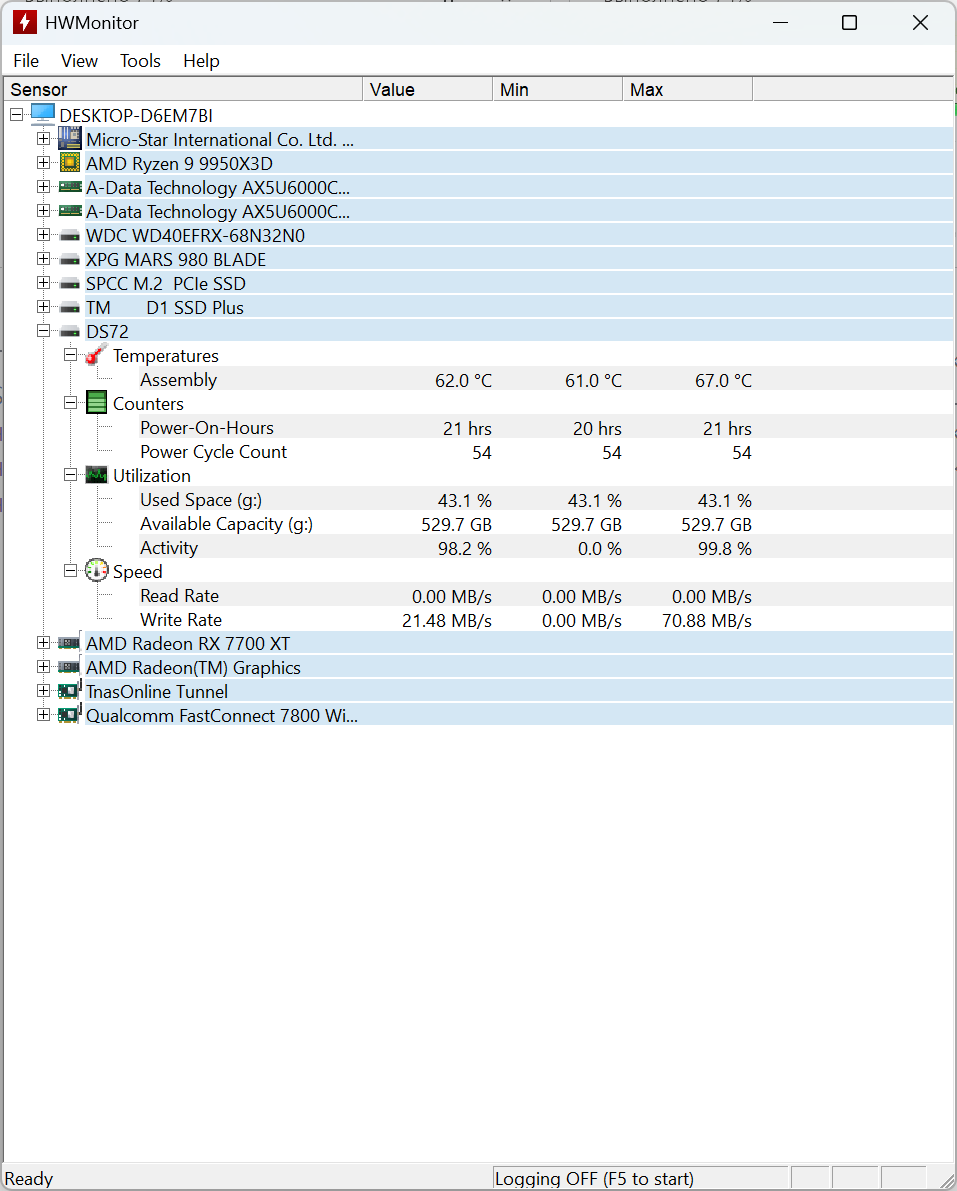The height and width of the screenshot is (1191, 957).
Task: Click the Speed gauge icon
Action: (96, 570)
